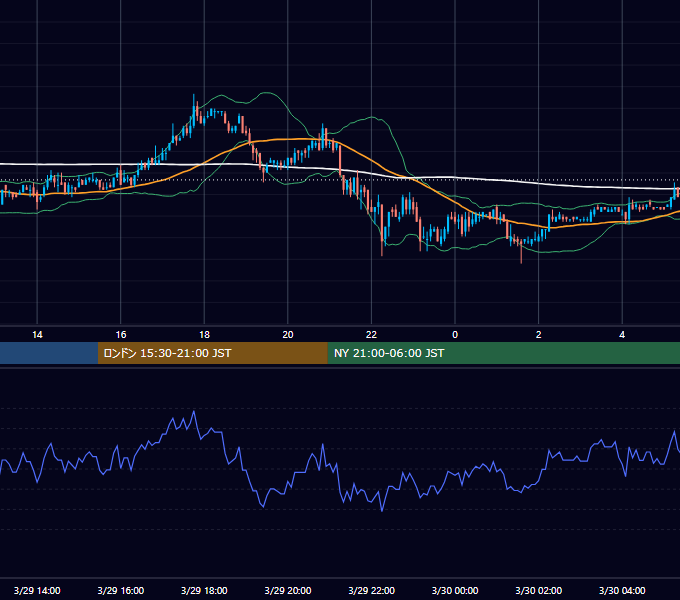Click the '3/30 00:00' label on oscillator axis
680x600 pixels.
pos(455,590)
